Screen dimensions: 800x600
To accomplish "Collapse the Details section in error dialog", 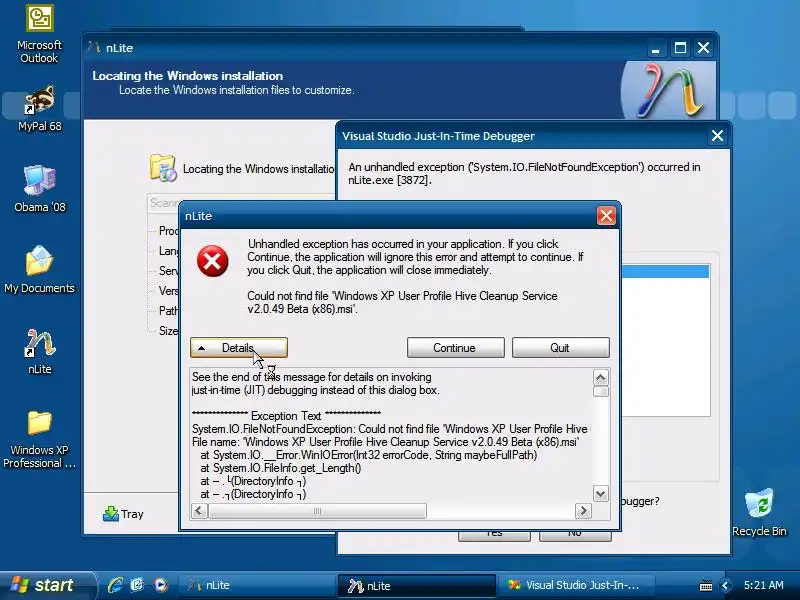I will tap(239, 347).
